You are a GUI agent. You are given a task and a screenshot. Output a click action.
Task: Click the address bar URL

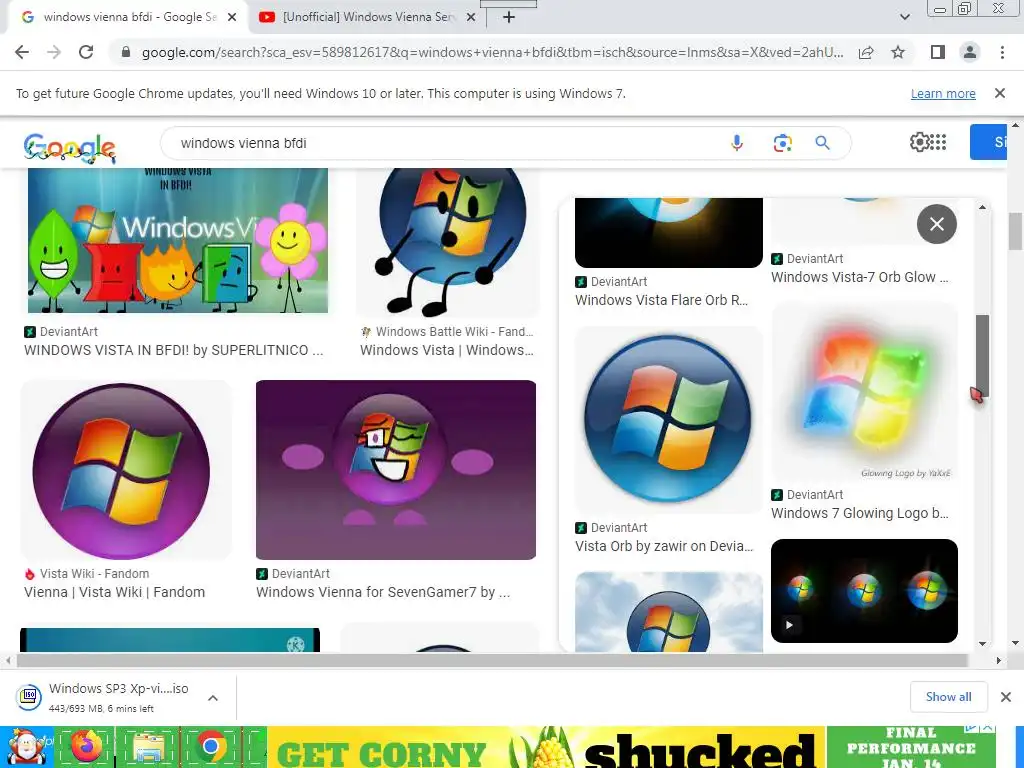[492, 52]
